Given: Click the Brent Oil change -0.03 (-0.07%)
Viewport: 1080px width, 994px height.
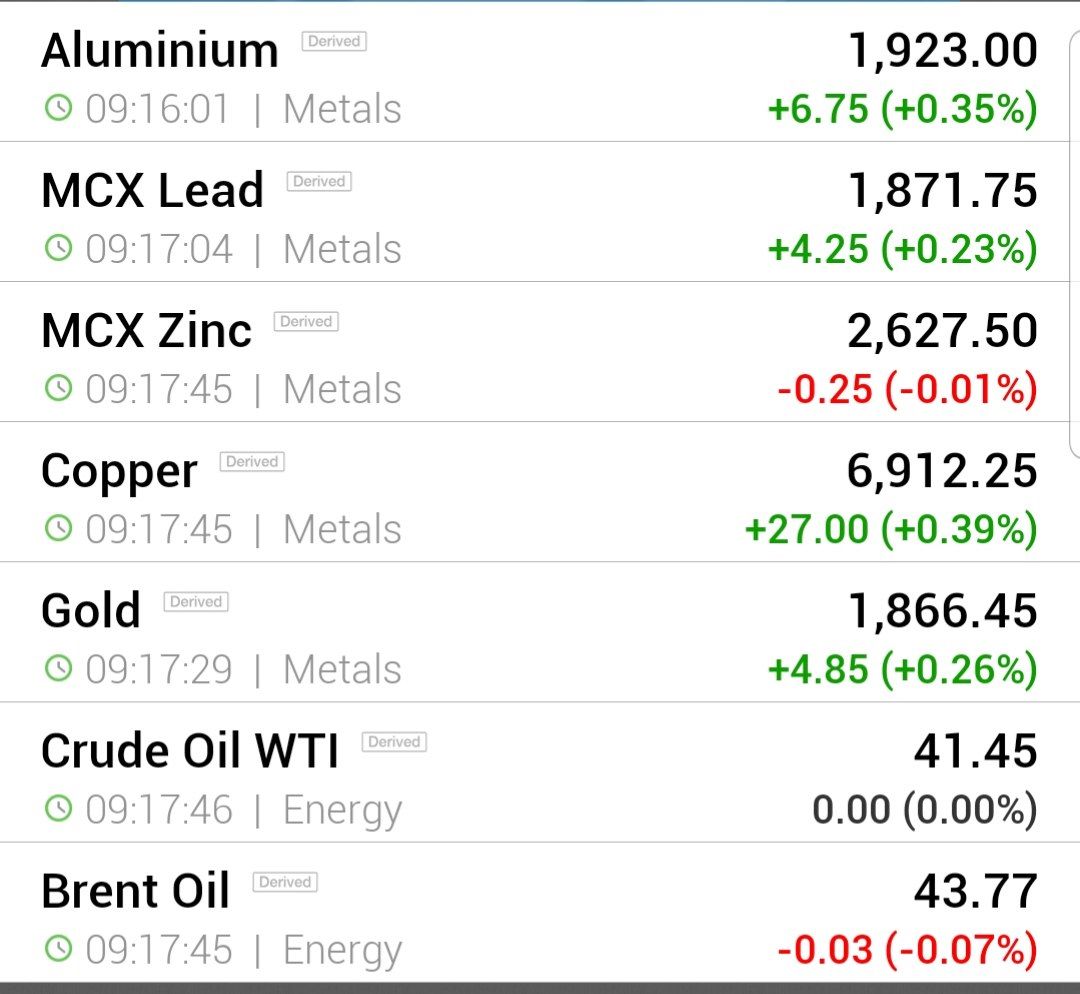Looking at the screenshot, I should tap(907, 949).
